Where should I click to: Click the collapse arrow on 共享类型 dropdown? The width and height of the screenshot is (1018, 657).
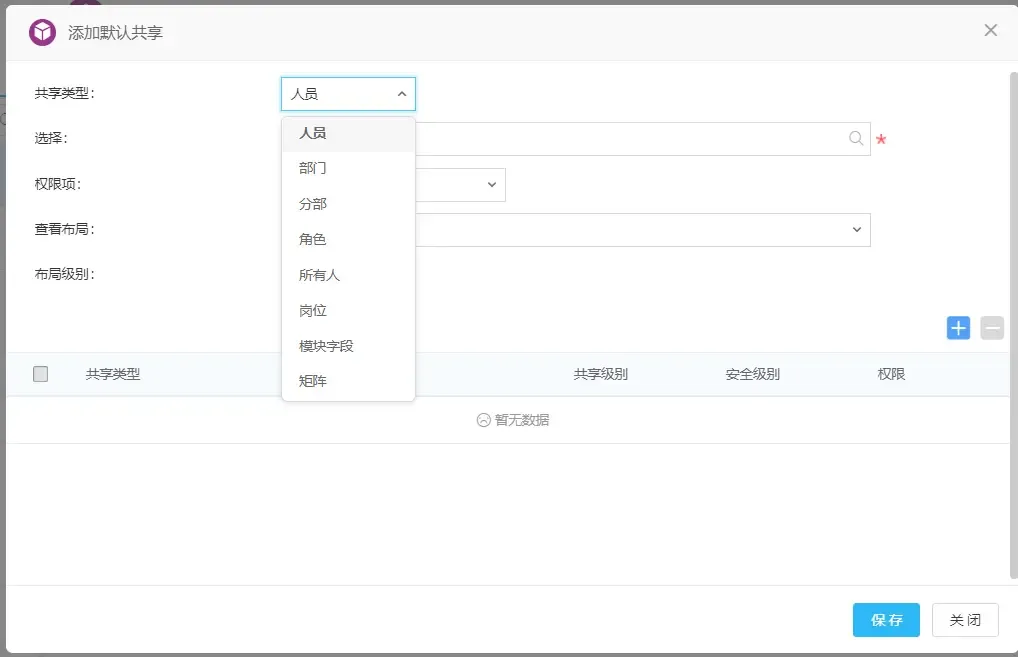[403, 93]
